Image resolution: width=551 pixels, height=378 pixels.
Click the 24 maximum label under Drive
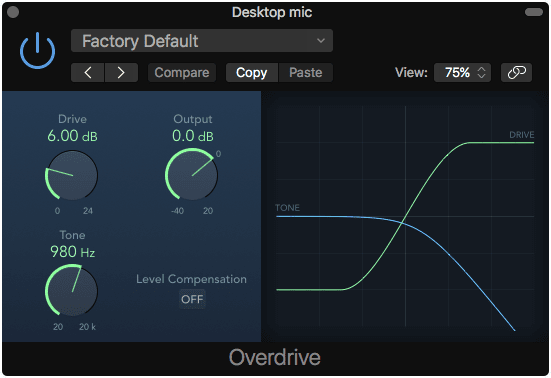click(88, 211)
